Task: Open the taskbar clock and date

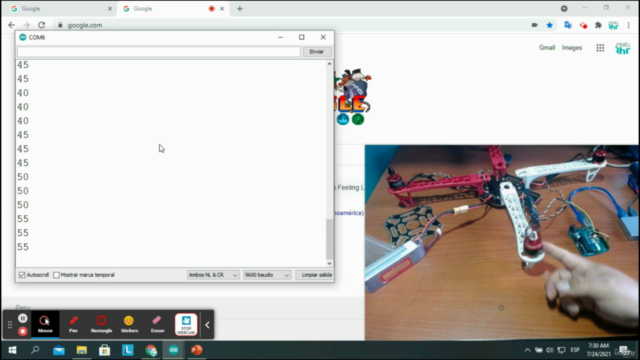Action: tap(598, 350)
